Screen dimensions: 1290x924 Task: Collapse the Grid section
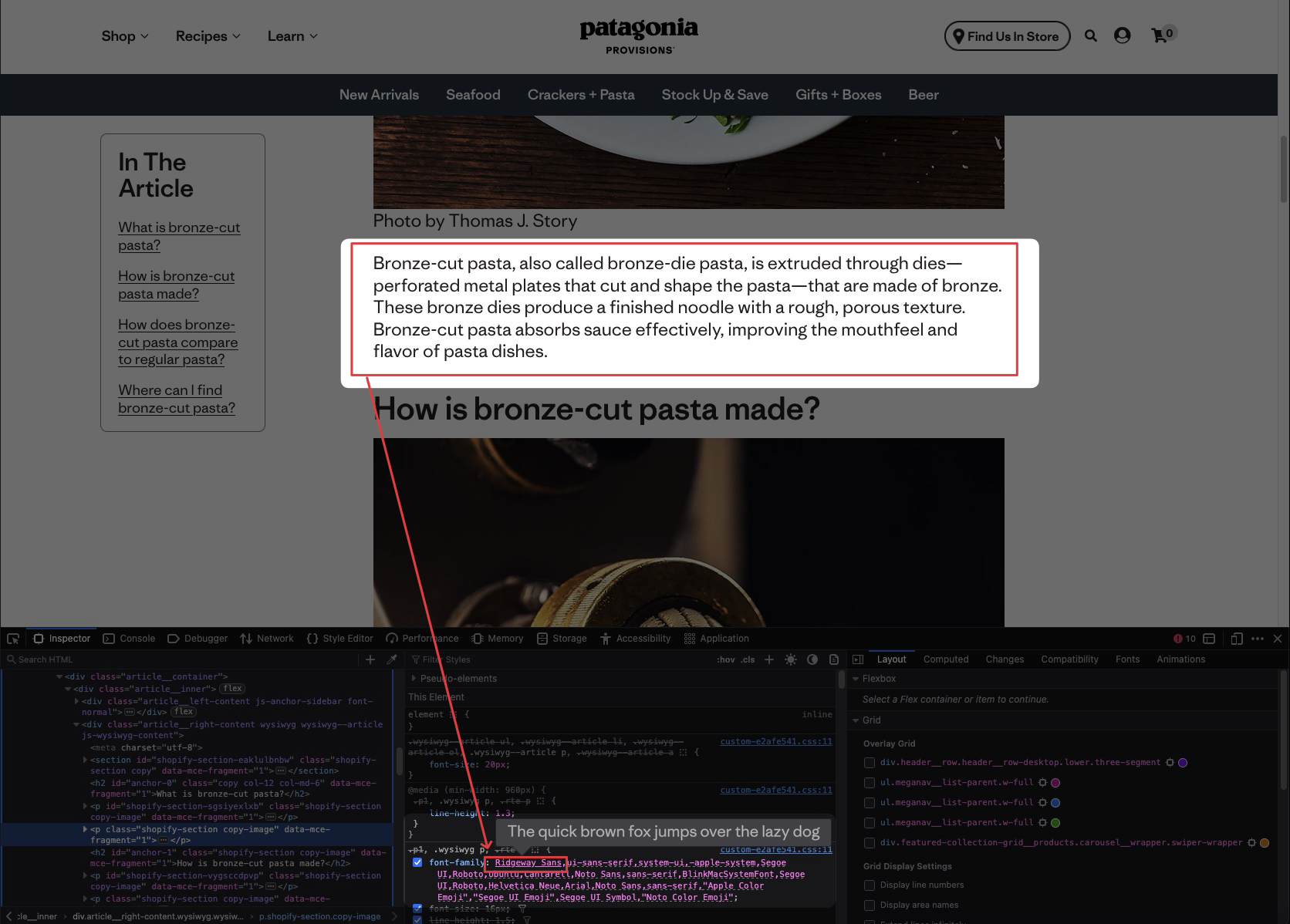(x=856, y=720)
